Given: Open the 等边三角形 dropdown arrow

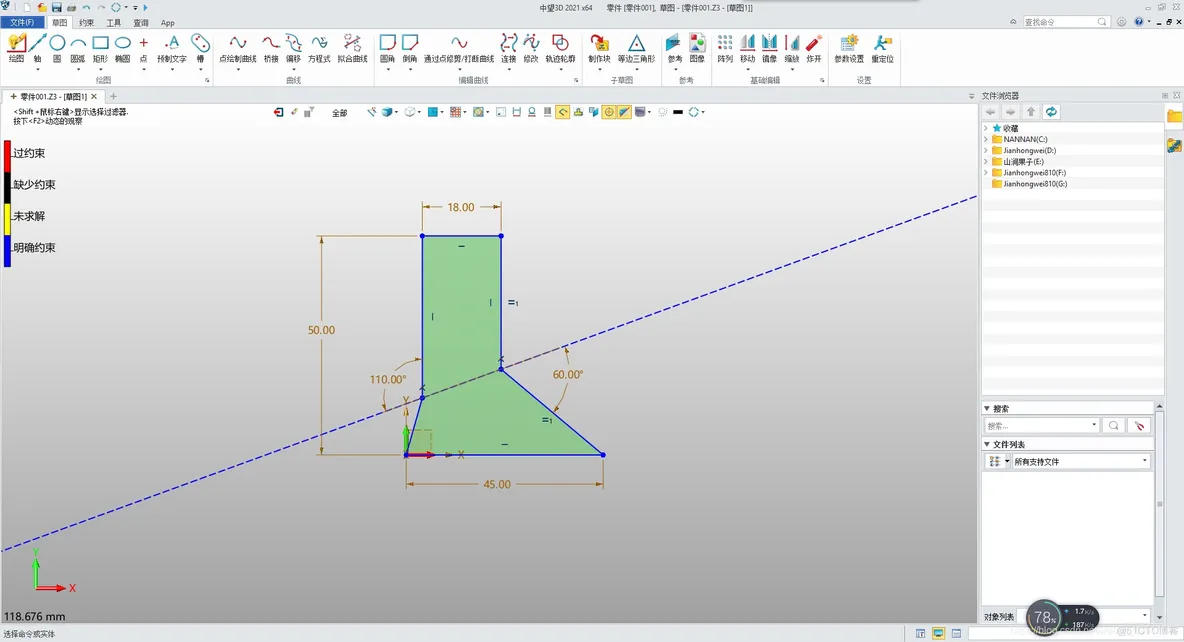Looking at the screenshot, I should tap(637, 69).
